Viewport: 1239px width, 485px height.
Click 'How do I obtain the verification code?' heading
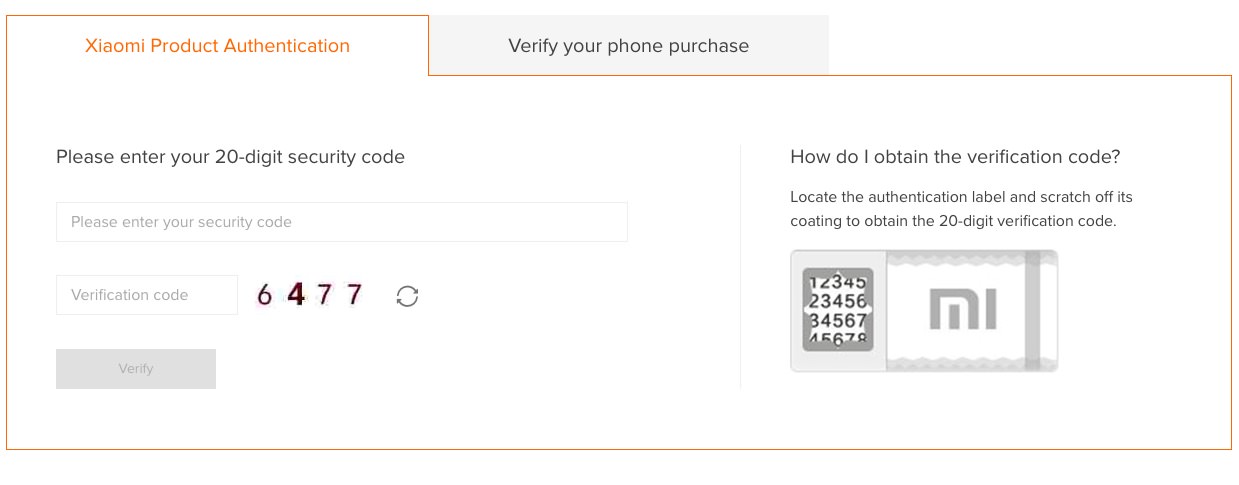pyautogui.click(x=954, y=157)
